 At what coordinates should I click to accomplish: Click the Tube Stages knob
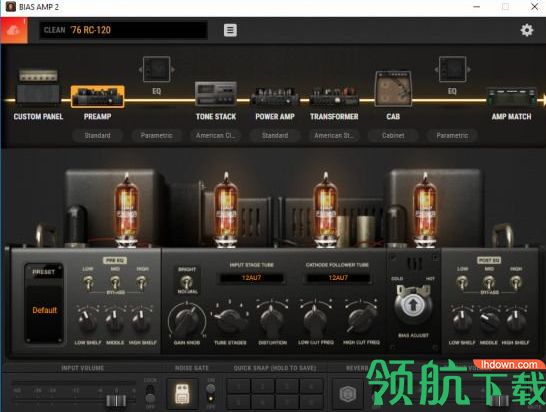229,320
